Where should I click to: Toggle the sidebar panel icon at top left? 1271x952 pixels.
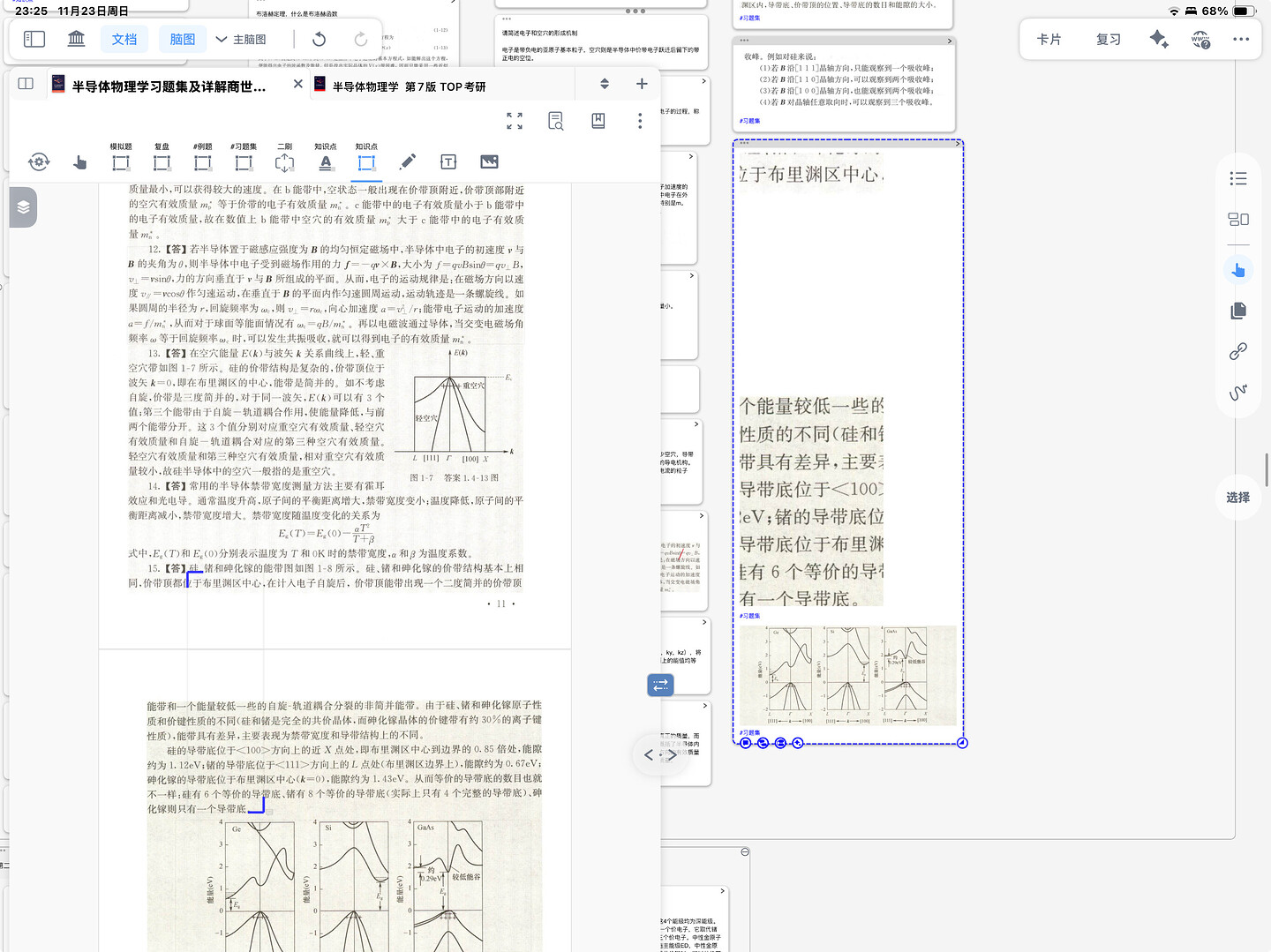click(34, 39)
